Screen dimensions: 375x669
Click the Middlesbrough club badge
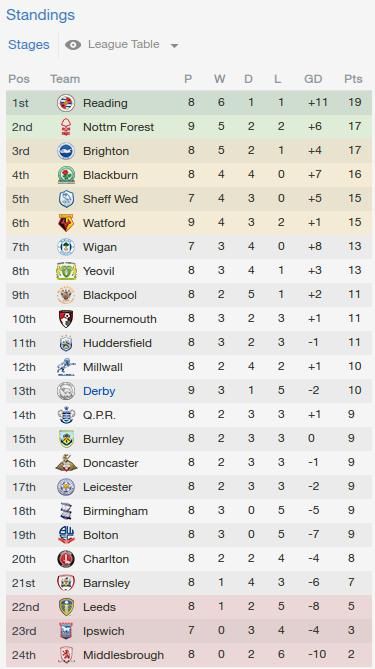(66, 654)
